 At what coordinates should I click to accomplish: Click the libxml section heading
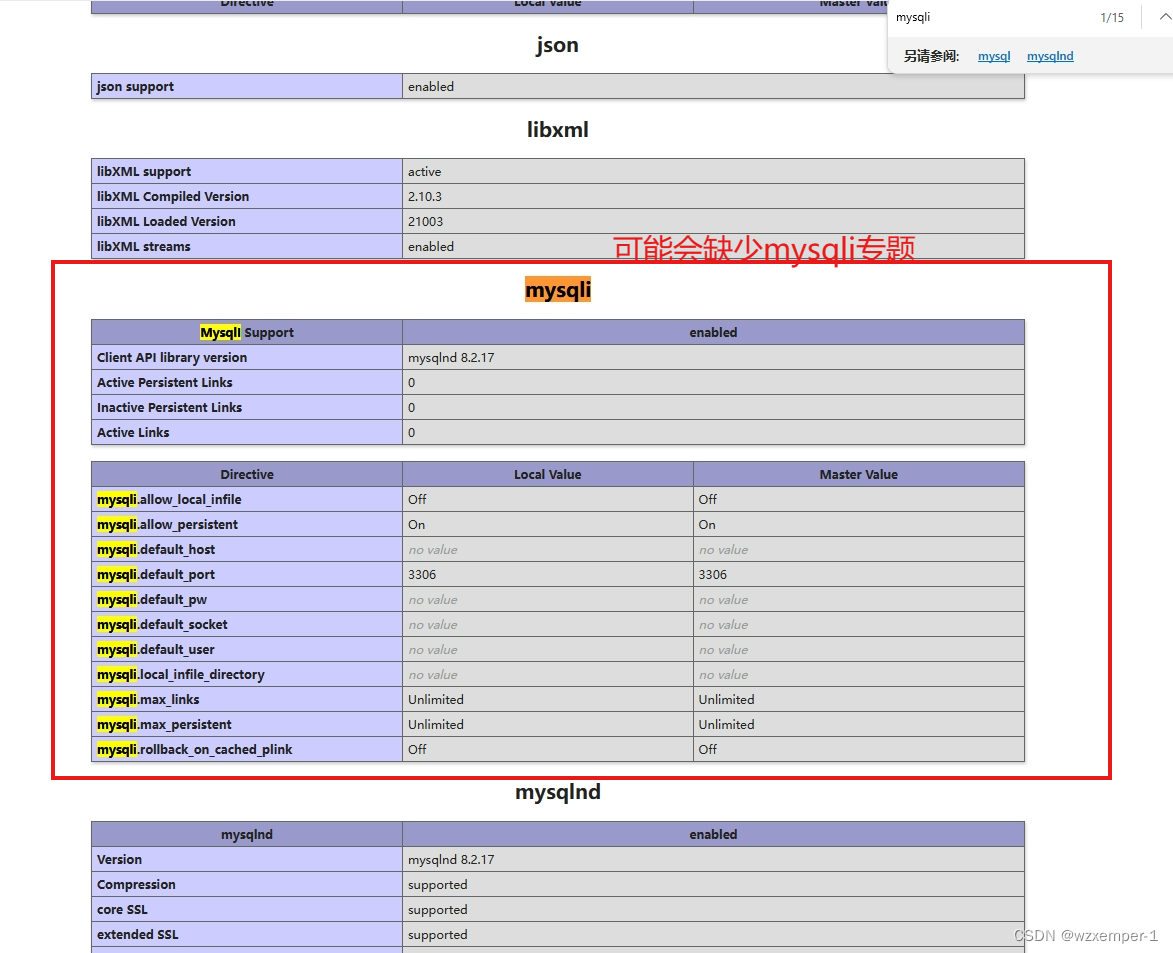(557, 129)
